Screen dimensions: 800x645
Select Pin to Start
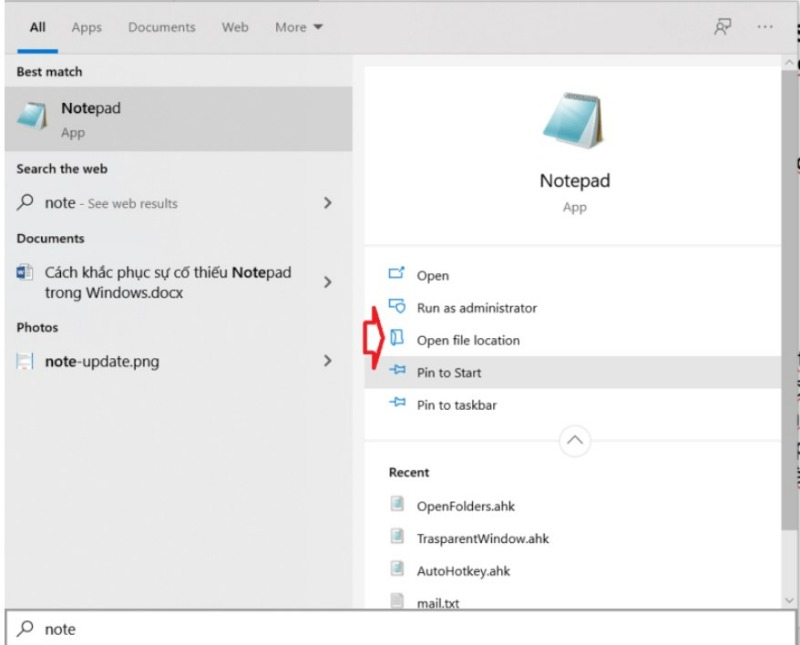(x=572, y=373)
